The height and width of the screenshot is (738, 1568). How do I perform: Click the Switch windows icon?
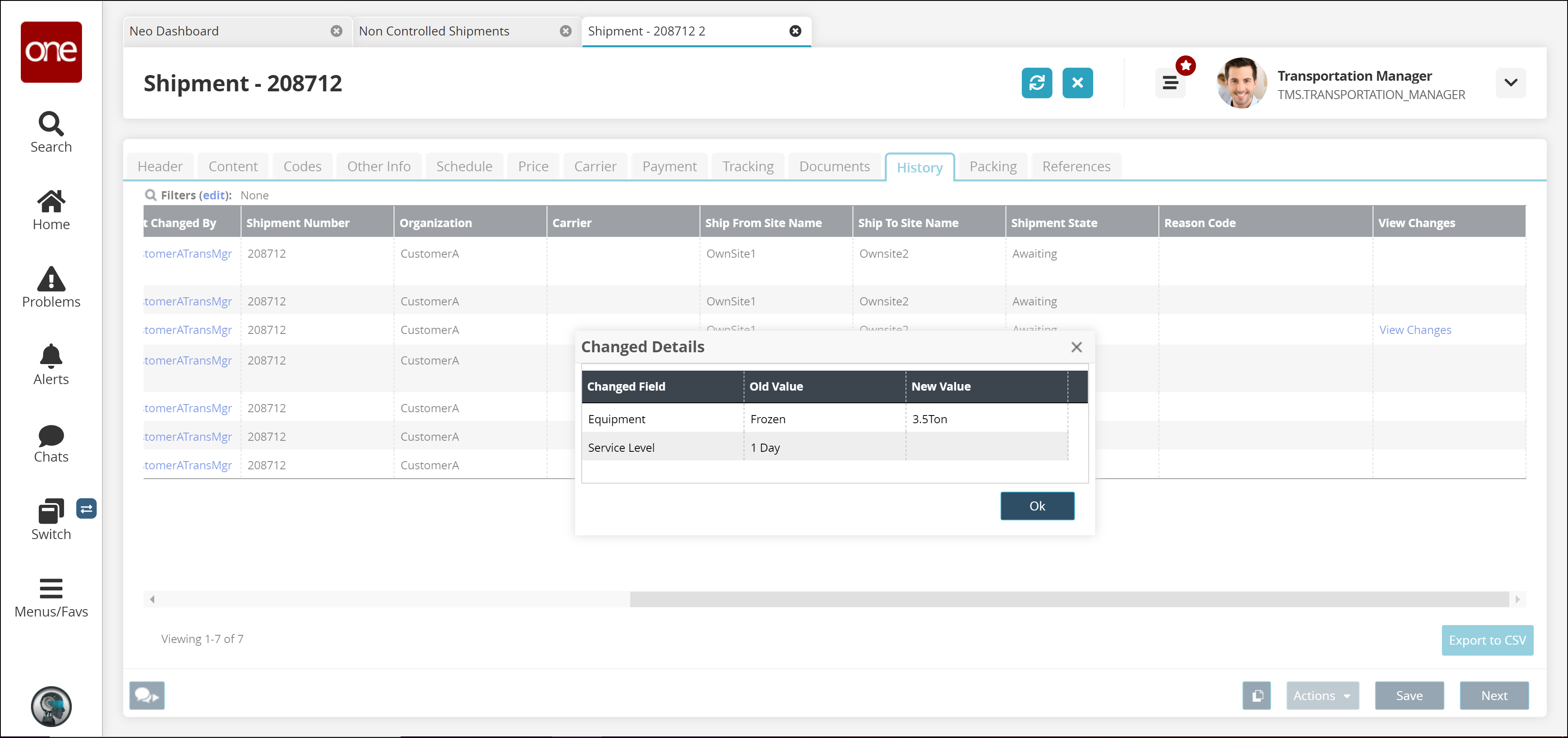pyautogui.click(x=51, y=512)
